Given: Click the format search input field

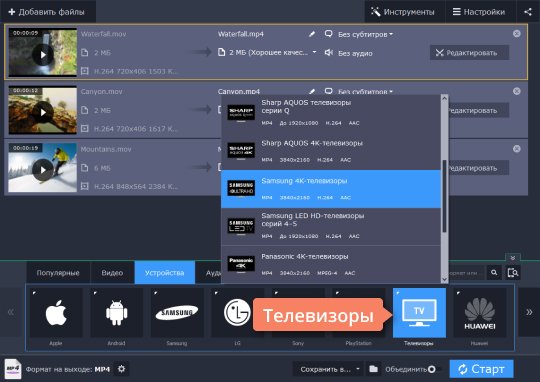Looking at the screenshot, I should pos(467,273).
